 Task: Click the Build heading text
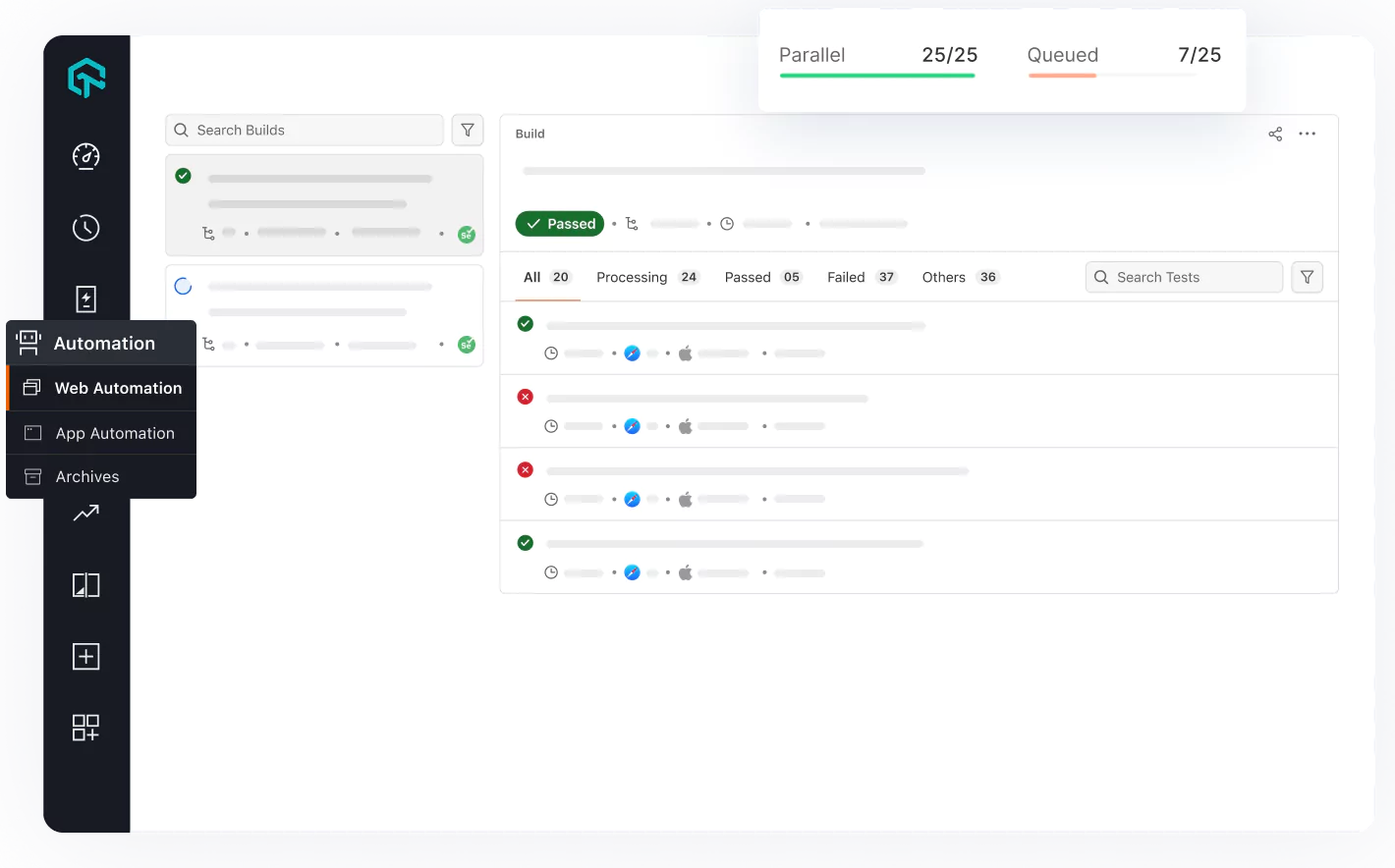(x=530, y=134)
